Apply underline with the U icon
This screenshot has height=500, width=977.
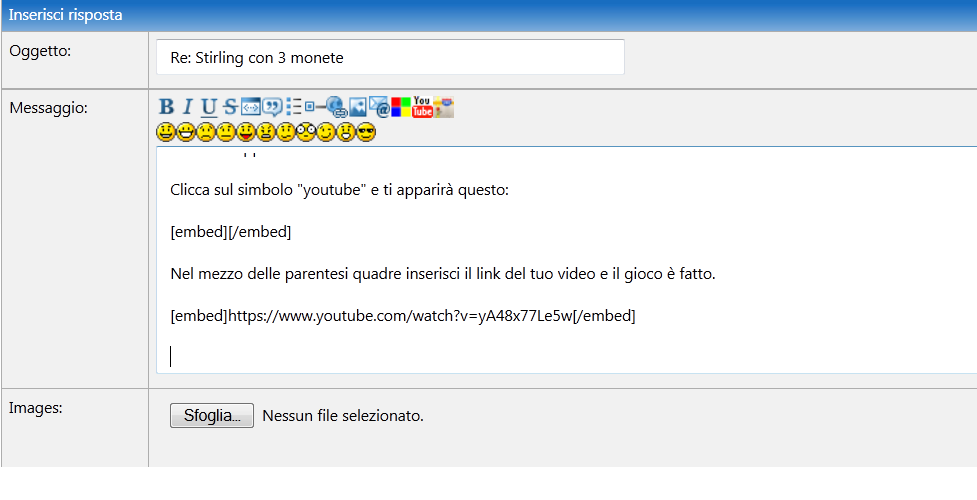click(209, 107)
